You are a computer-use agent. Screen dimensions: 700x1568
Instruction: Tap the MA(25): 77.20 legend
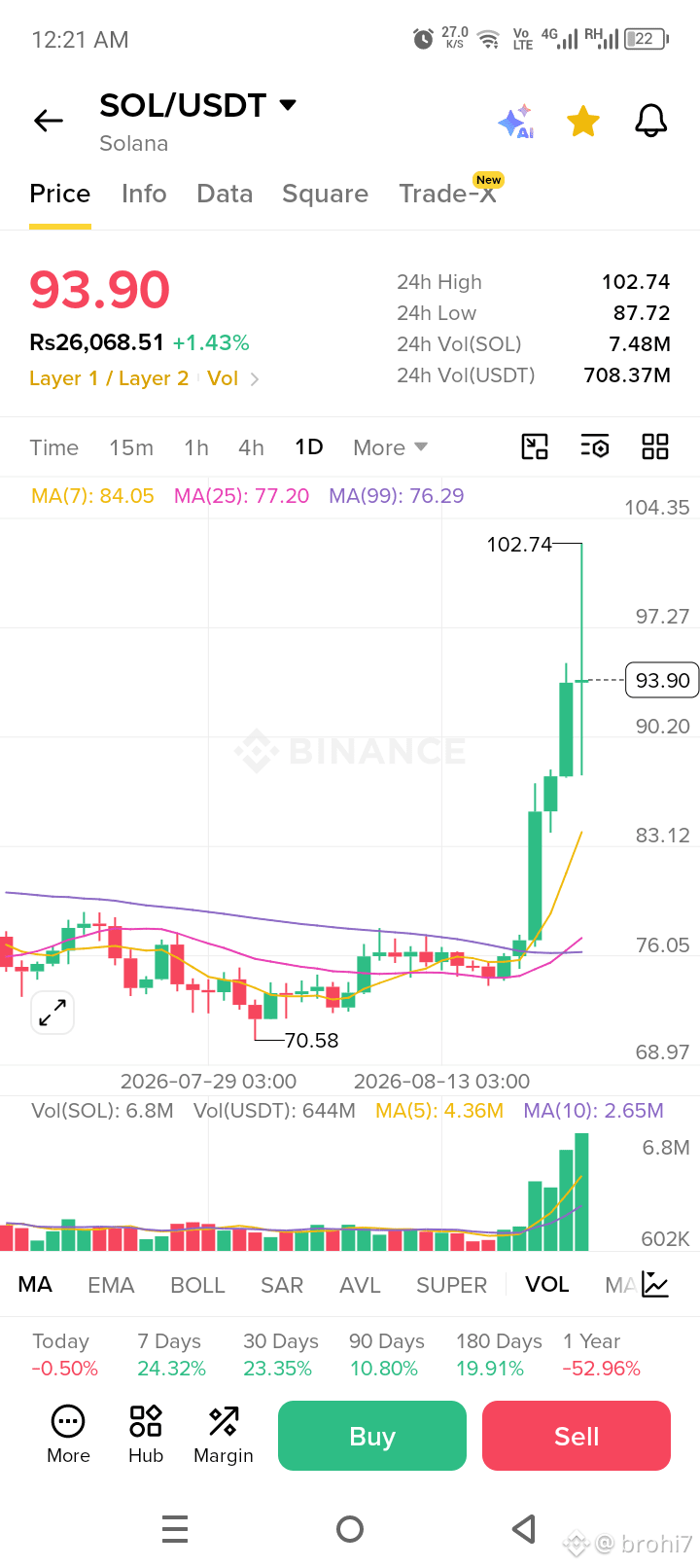point(241,496)
